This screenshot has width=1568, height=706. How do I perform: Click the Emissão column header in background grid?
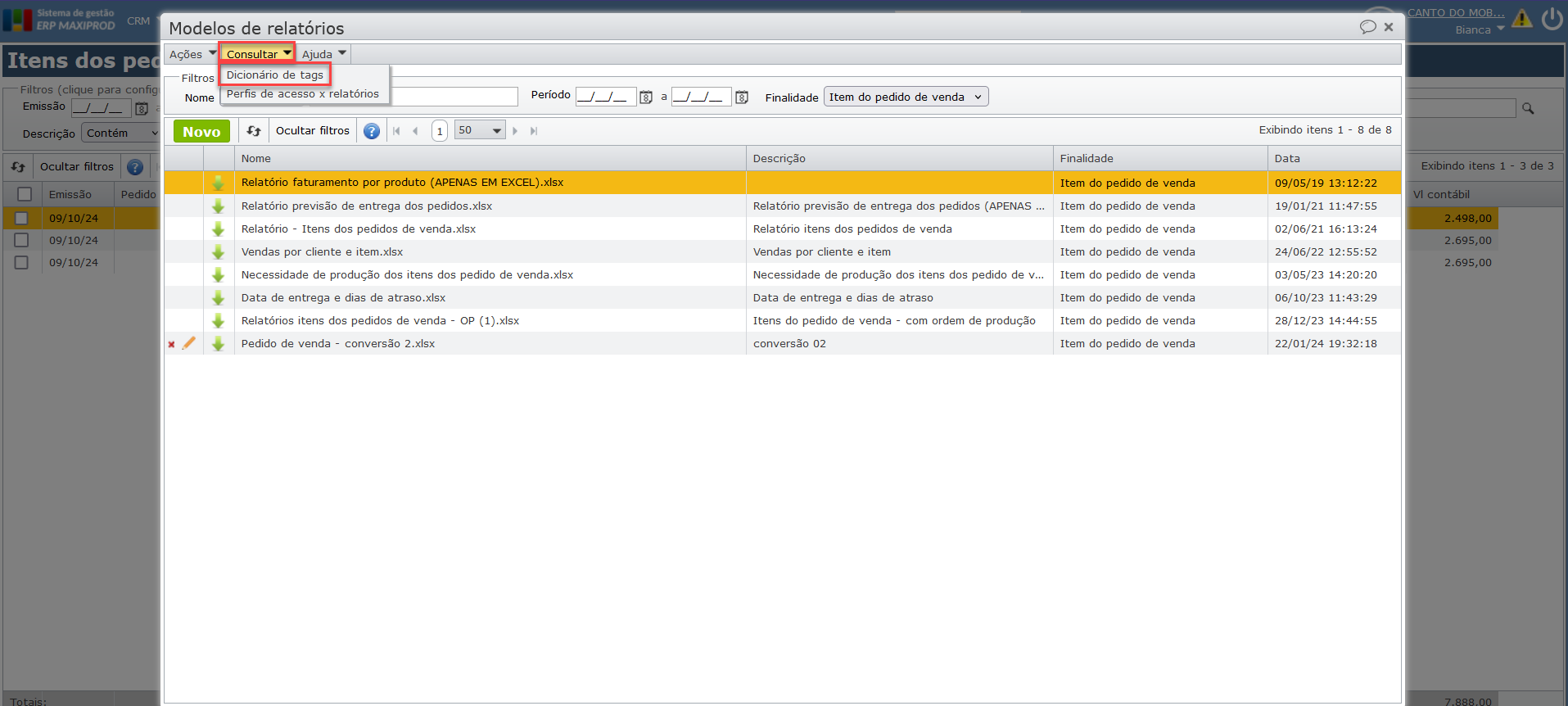pyautogui.click(x=78, y=194)
